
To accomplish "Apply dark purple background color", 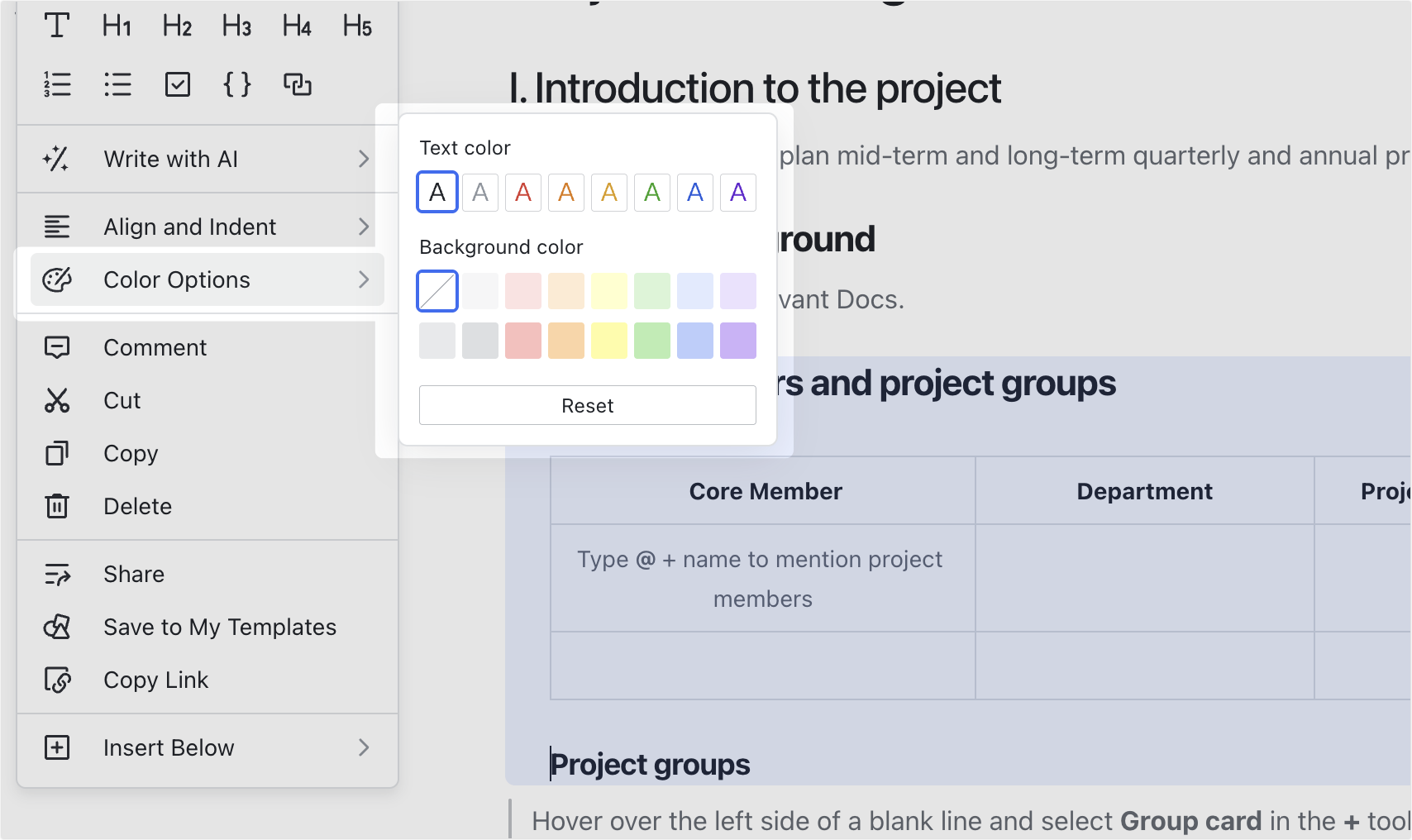I will pos(738,341).
